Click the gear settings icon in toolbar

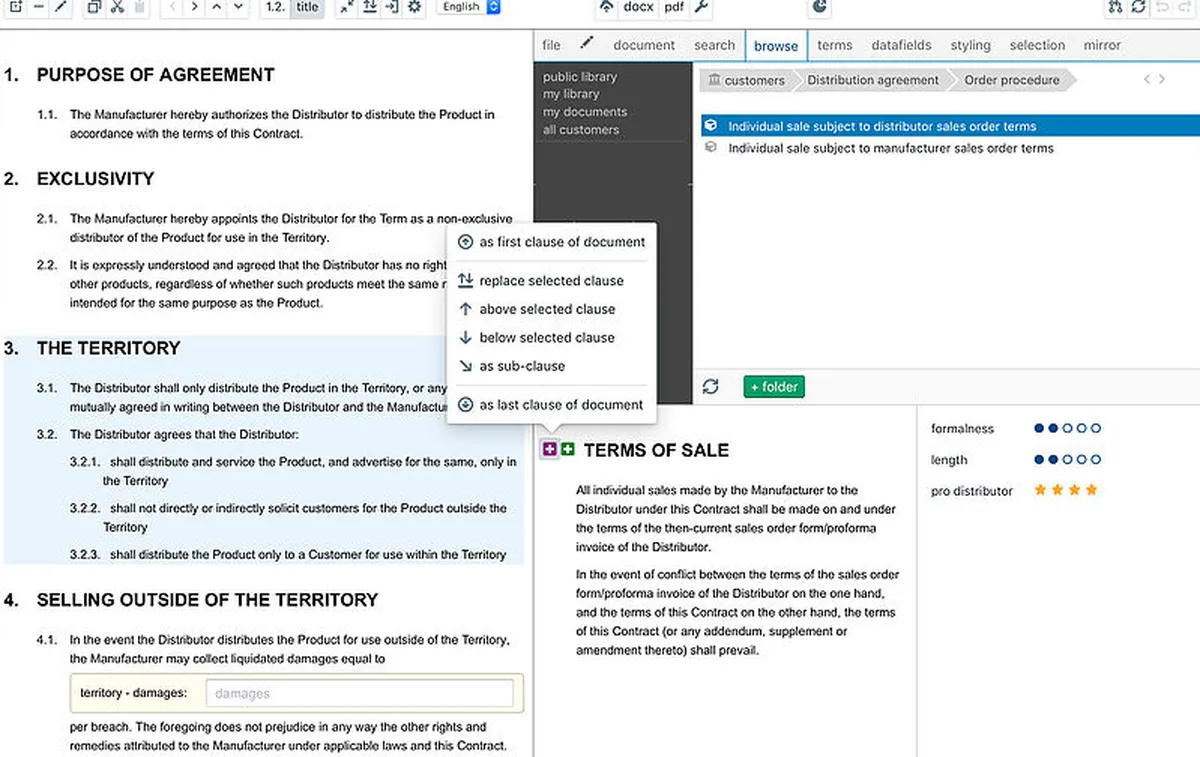tap(414, 7)
